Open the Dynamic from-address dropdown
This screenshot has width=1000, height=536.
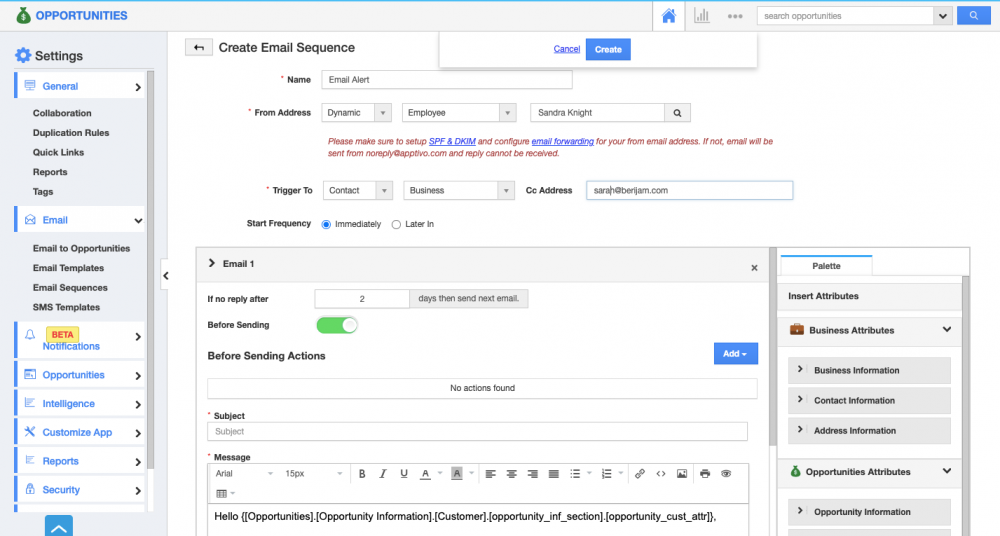point(357,113)
